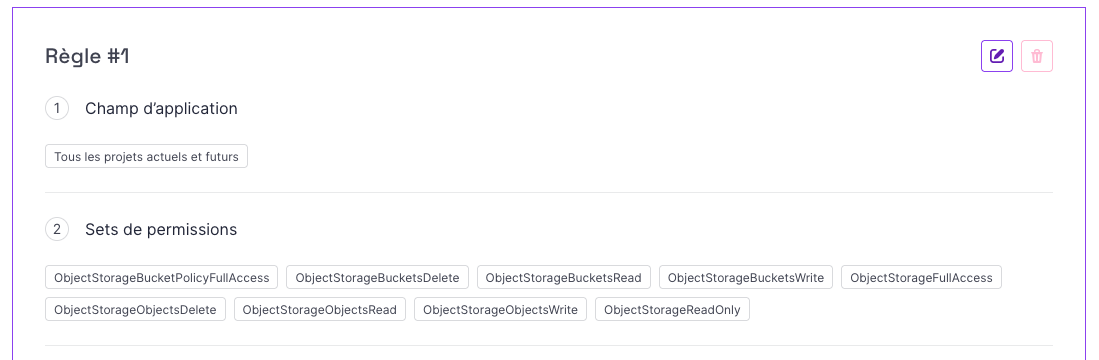The image size is (1099, 360).
Task: Select the ObjectStorageObjectsDelete tag
Action: 135,310
